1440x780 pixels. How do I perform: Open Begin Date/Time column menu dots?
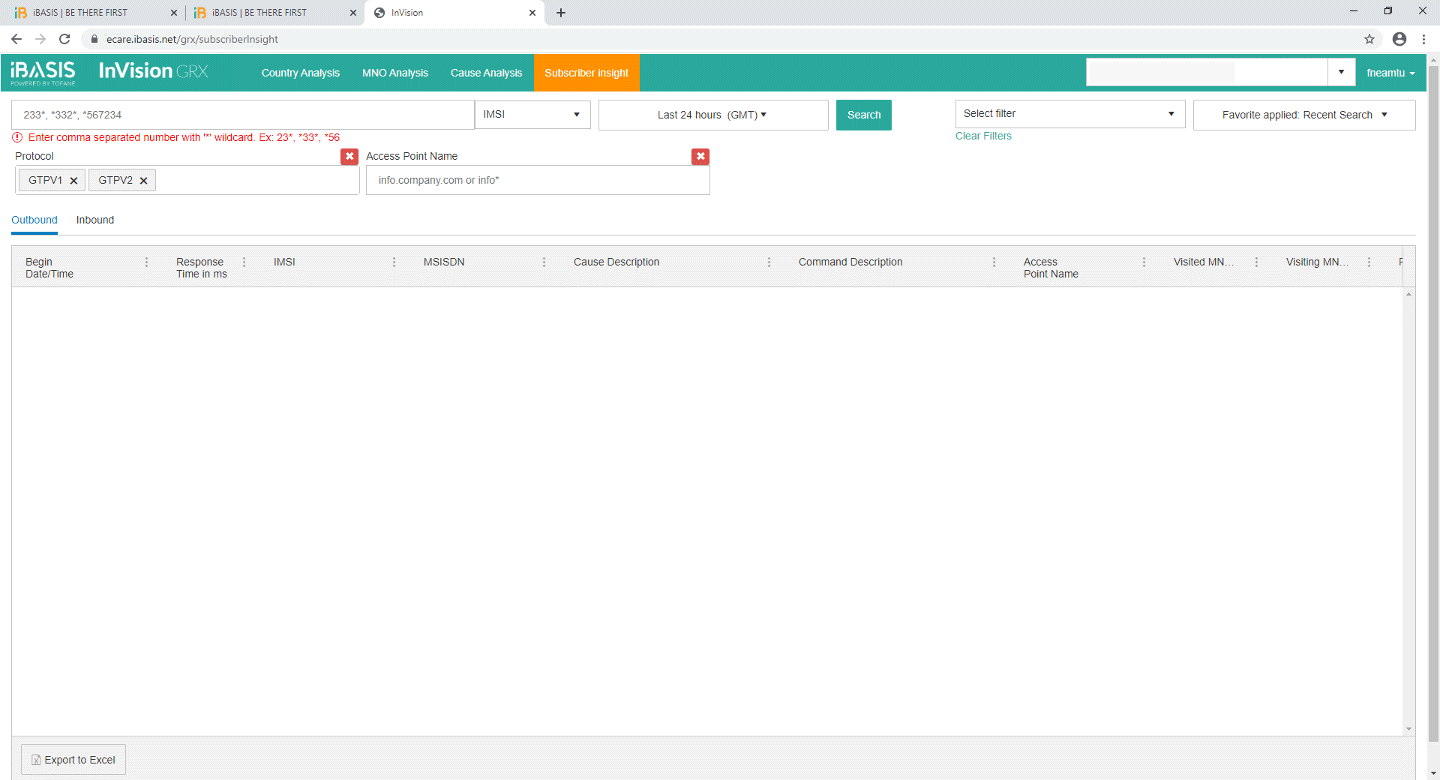pyautogui.click(x=147, y=262)
